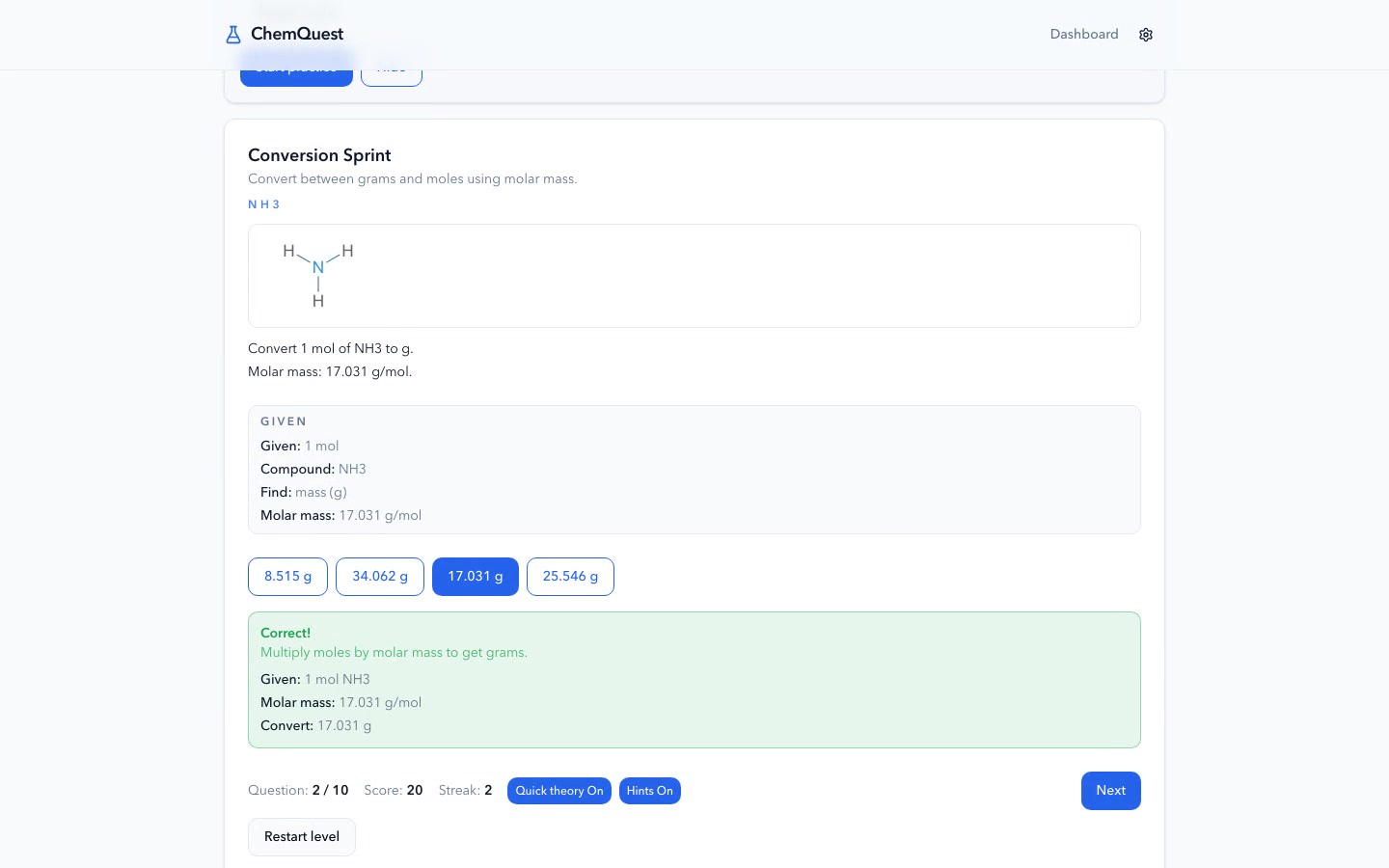Pick the 25.546 g answer
Screen dimensions: 1389x868
coord(570,577)
